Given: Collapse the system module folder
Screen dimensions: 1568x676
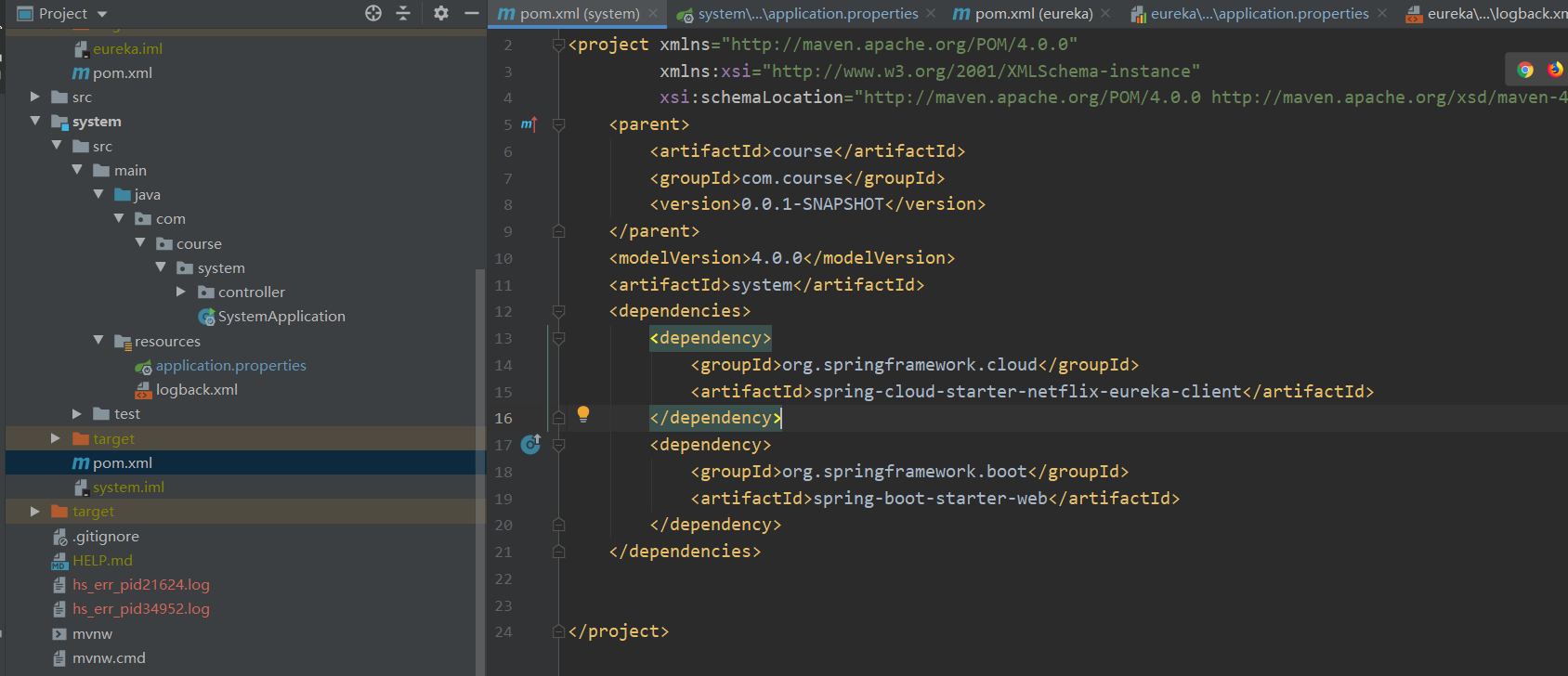Looking at the screenshot, I should (35, 122).
